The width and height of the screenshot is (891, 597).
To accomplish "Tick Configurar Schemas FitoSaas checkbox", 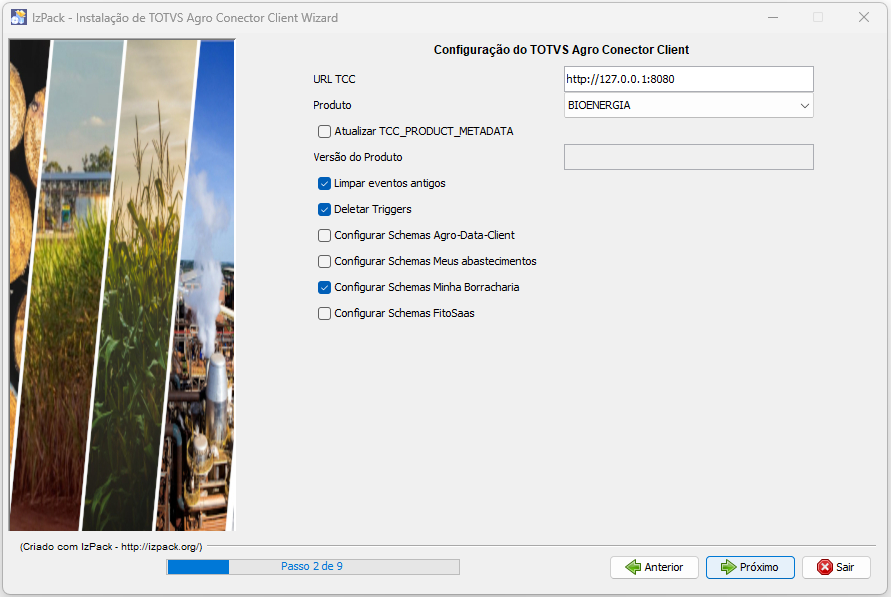I will click(324, 313).
